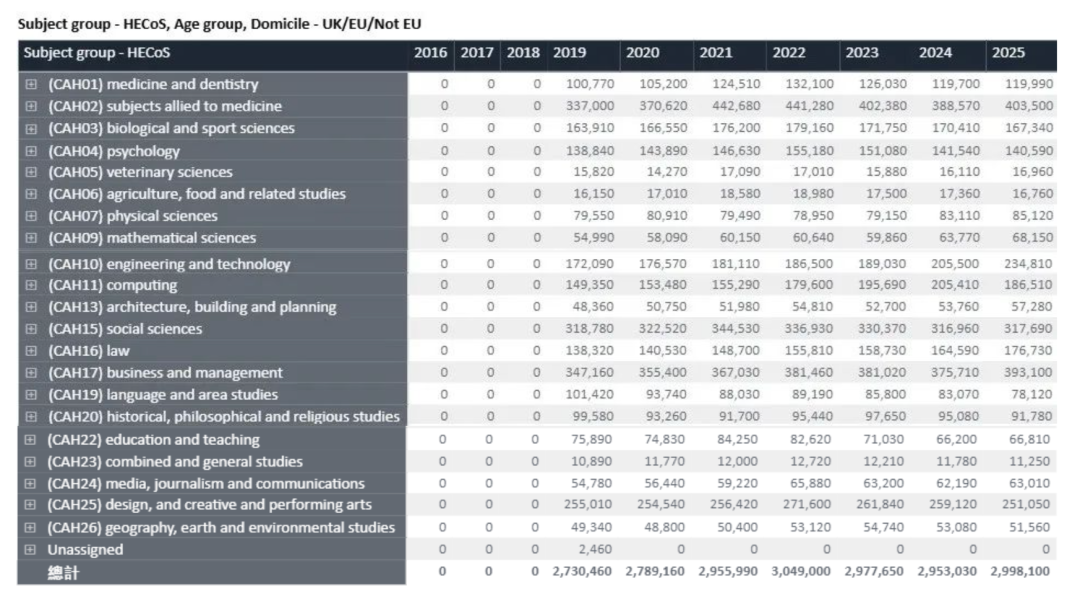Expand the (CAH01) medicine and dentistry row
Image resolution: width=1080 pixels, height=602 pixels.
[31, 84]
